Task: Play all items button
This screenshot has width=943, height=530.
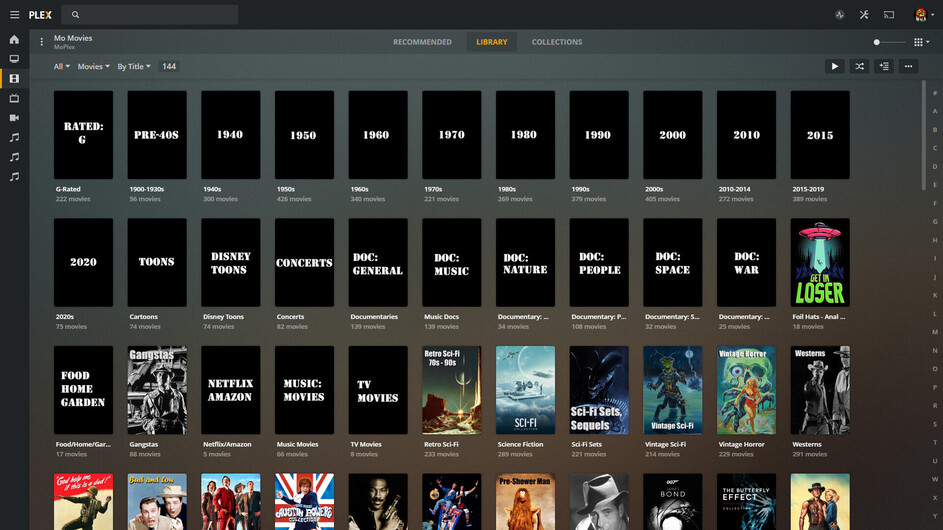Action: point(835,66)
